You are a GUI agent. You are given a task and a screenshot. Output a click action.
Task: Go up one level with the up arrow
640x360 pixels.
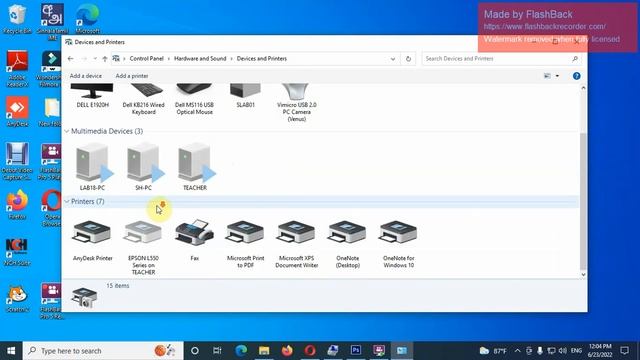coord(105,59)
